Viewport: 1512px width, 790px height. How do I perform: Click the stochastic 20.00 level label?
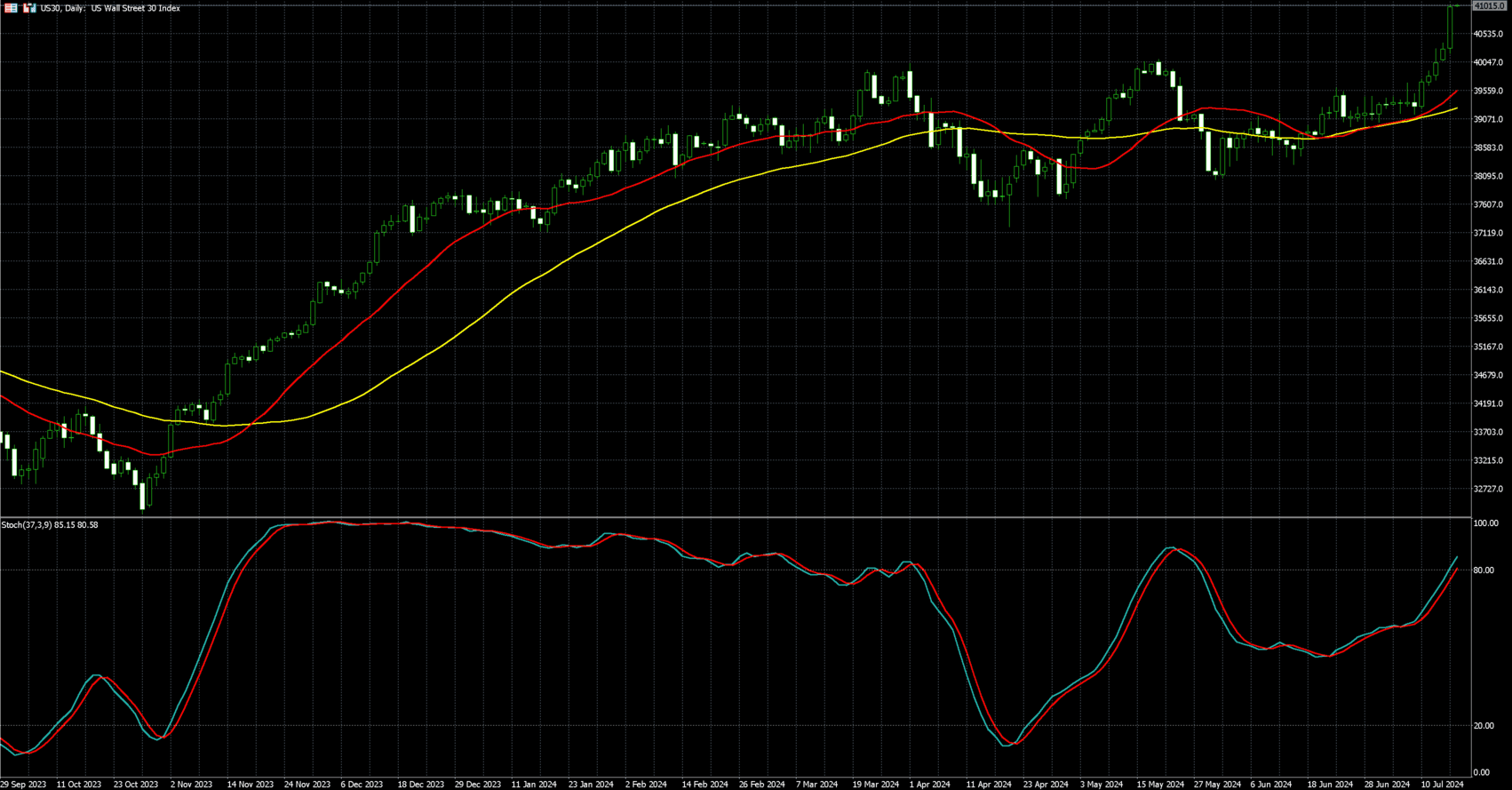(x=1483, y=726)
